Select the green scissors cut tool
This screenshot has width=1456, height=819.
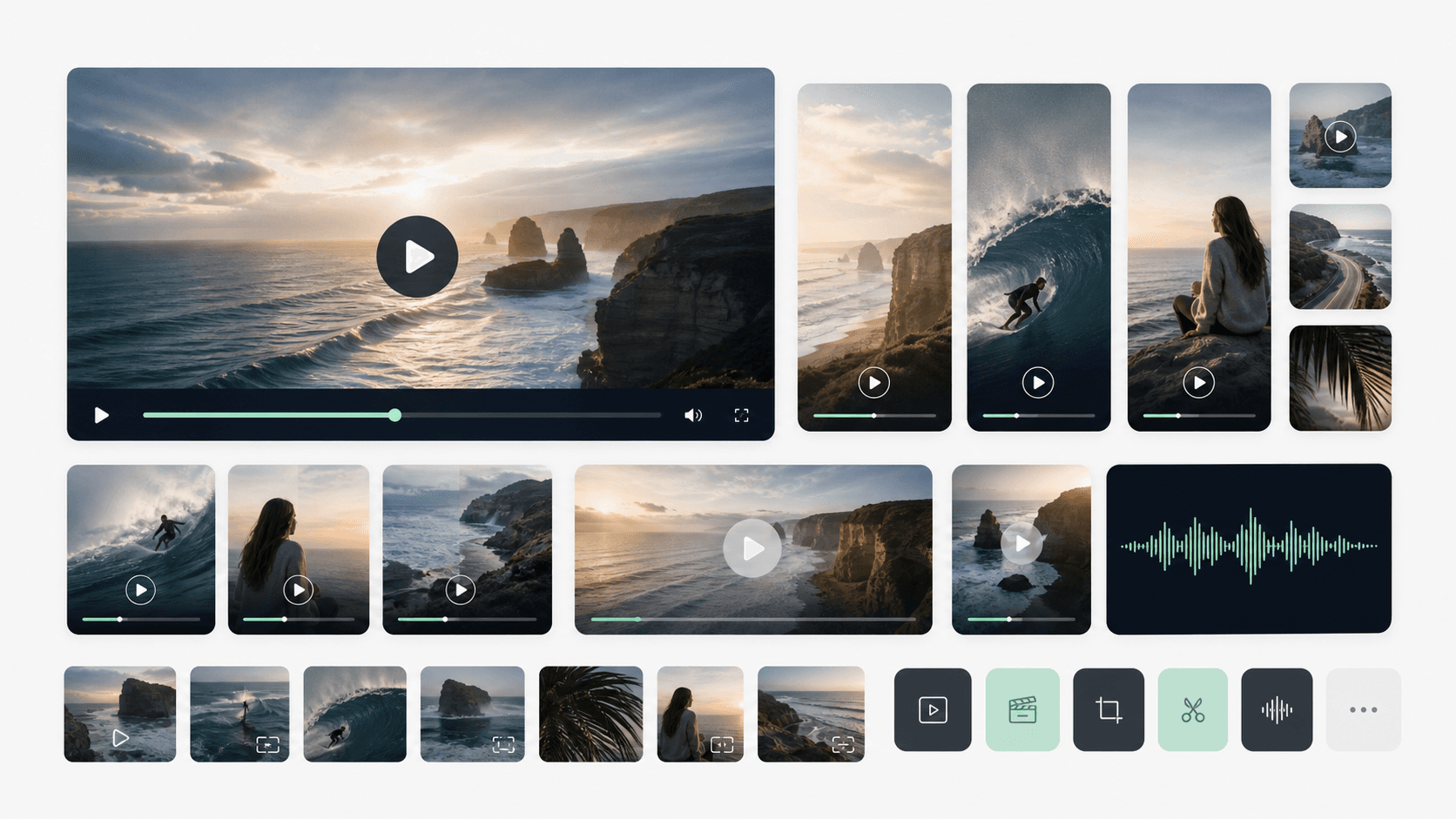[1193, 709]
